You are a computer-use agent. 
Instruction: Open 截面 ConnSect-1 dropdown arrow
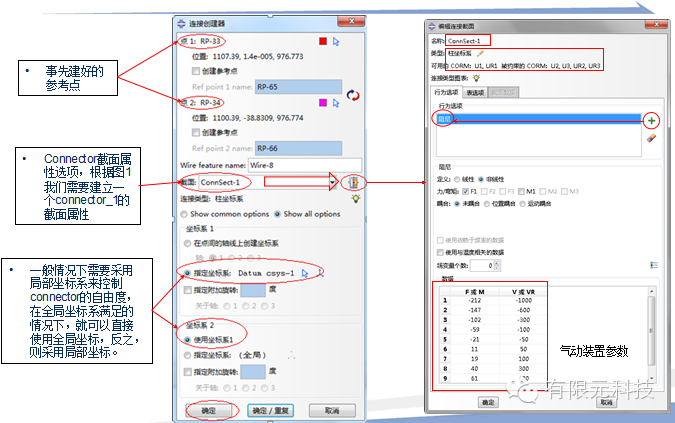click(333, 182)
